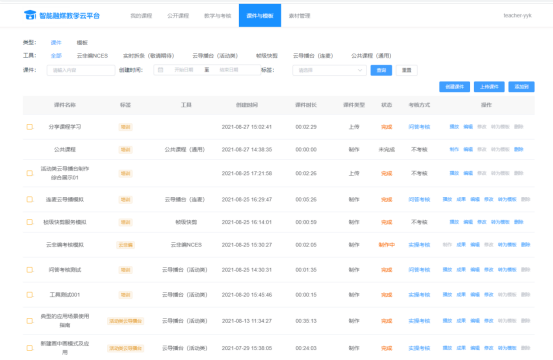553x360 pixels.
Task: Click the start date field
Action: tap(184, 70)
